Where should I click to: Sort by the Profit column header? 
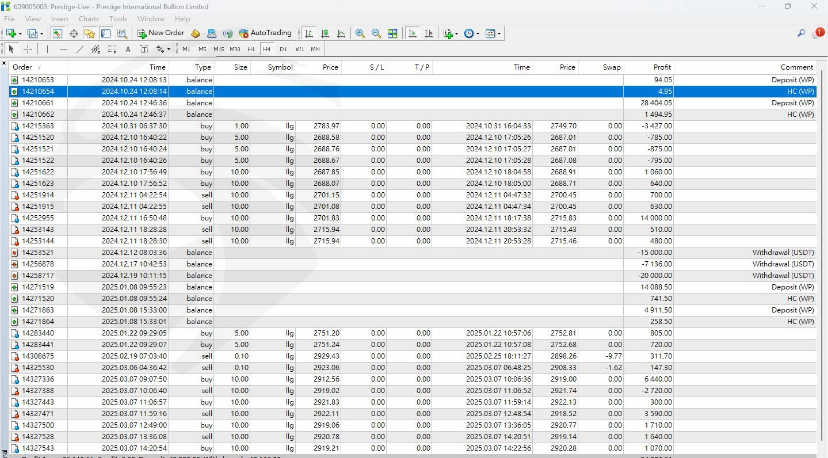661,67
